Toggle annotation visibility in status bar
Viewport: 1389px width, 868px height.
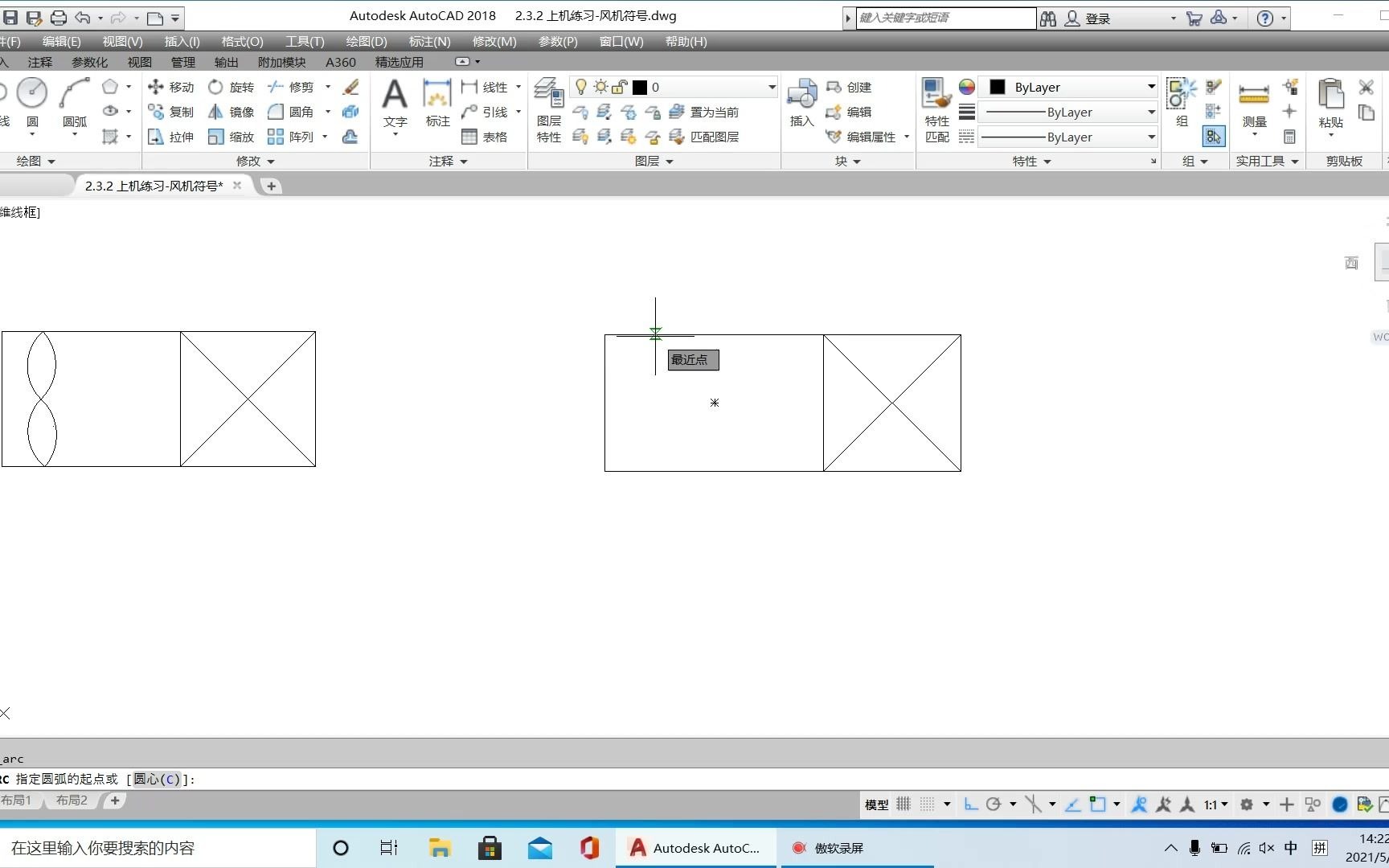tap(1139, 805)
